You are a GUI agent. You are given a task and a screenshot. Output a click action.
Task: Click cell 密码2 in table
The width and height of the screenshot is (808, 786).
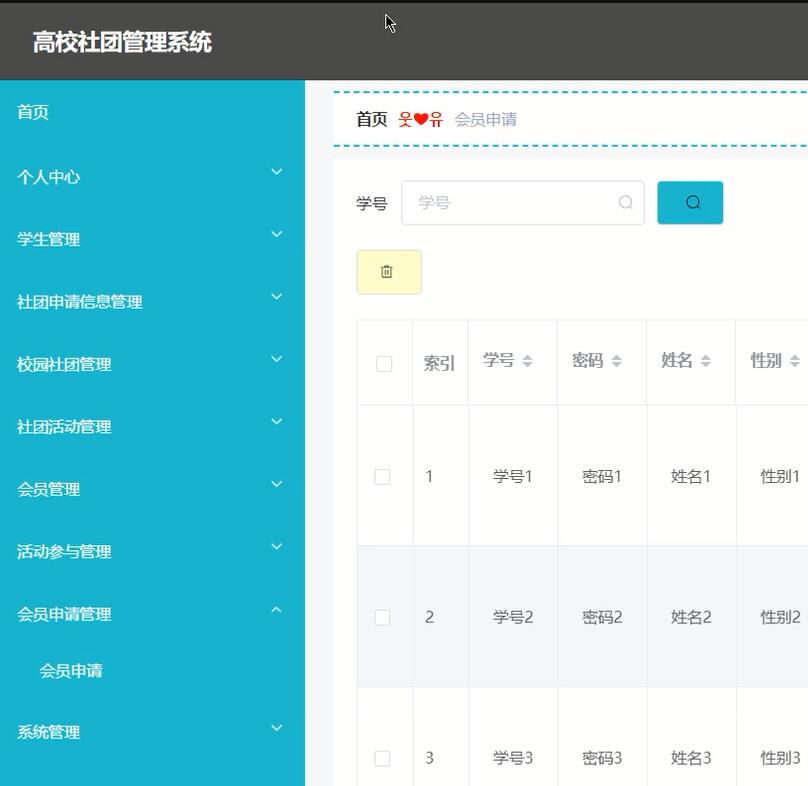click(602, 617)
